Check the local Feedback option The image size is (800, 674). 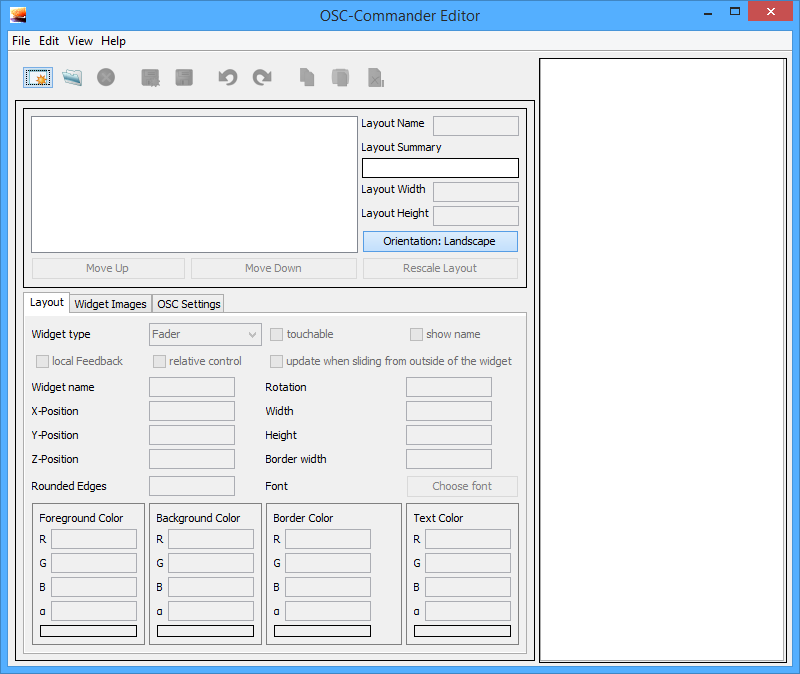(42, 361)
